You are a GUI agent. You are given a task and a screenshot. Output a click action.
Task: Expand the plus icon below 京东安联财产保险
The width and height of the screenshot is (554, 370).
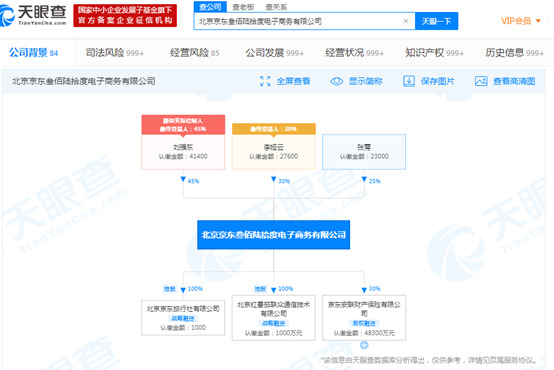[x=364, y=345]
